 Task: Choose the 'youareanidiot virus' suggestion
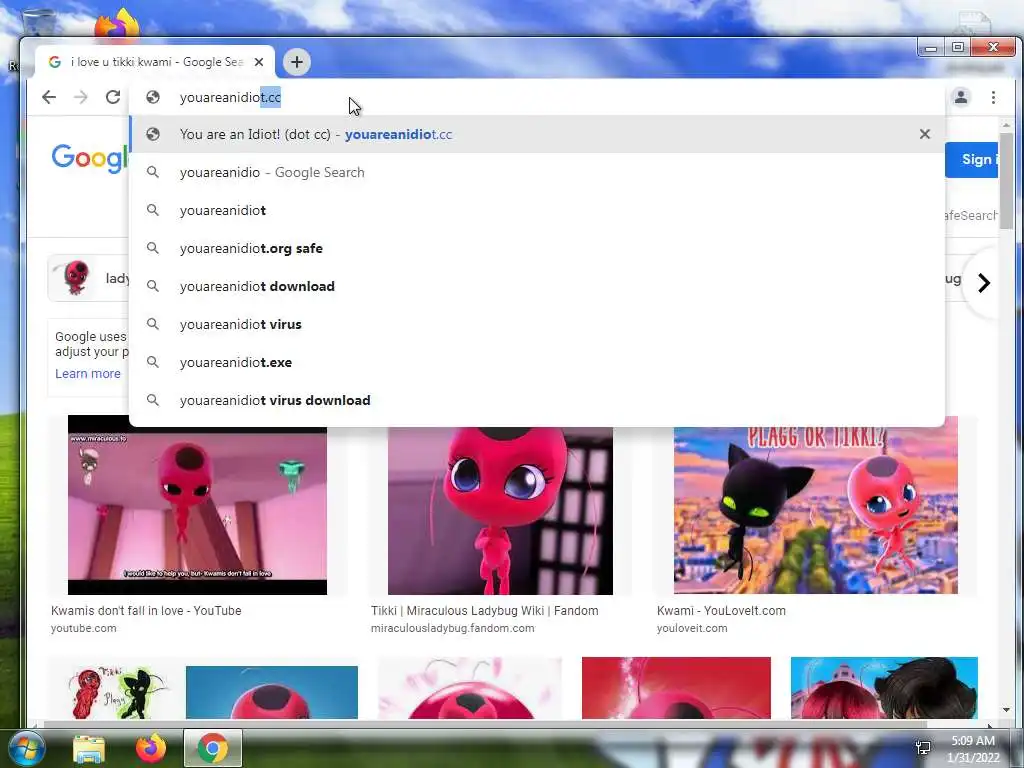(x=537, y=324)
